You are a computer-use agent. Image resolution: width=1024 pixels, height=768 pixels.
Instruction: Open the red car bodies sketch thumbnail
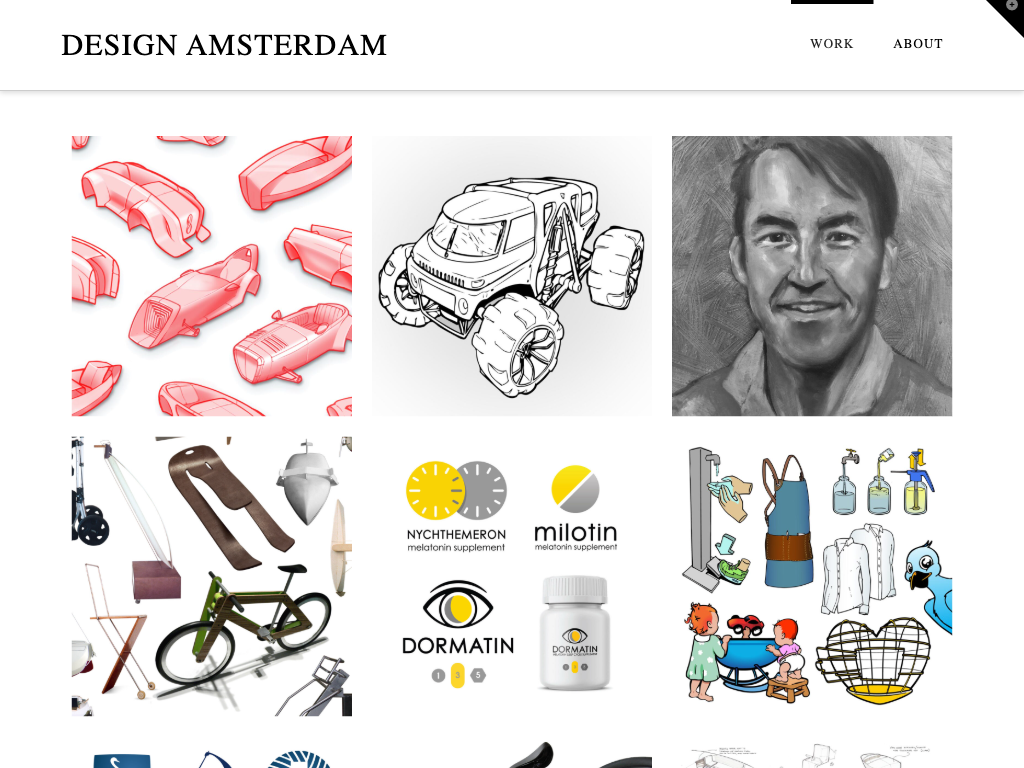[212, 276]
